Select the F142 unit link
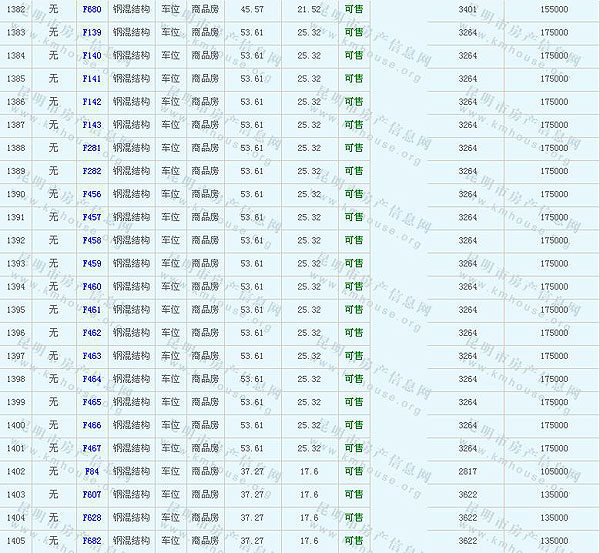 point(92,102)
